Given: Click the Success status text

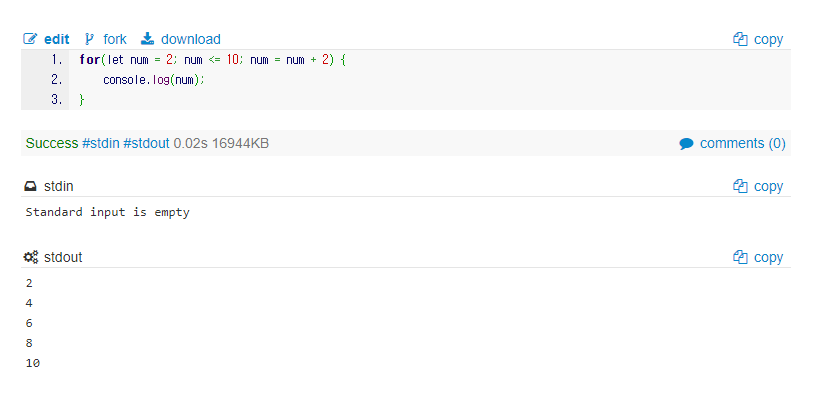Looking at the screenshot, I should pyautogui.click(x=52, y=144).
